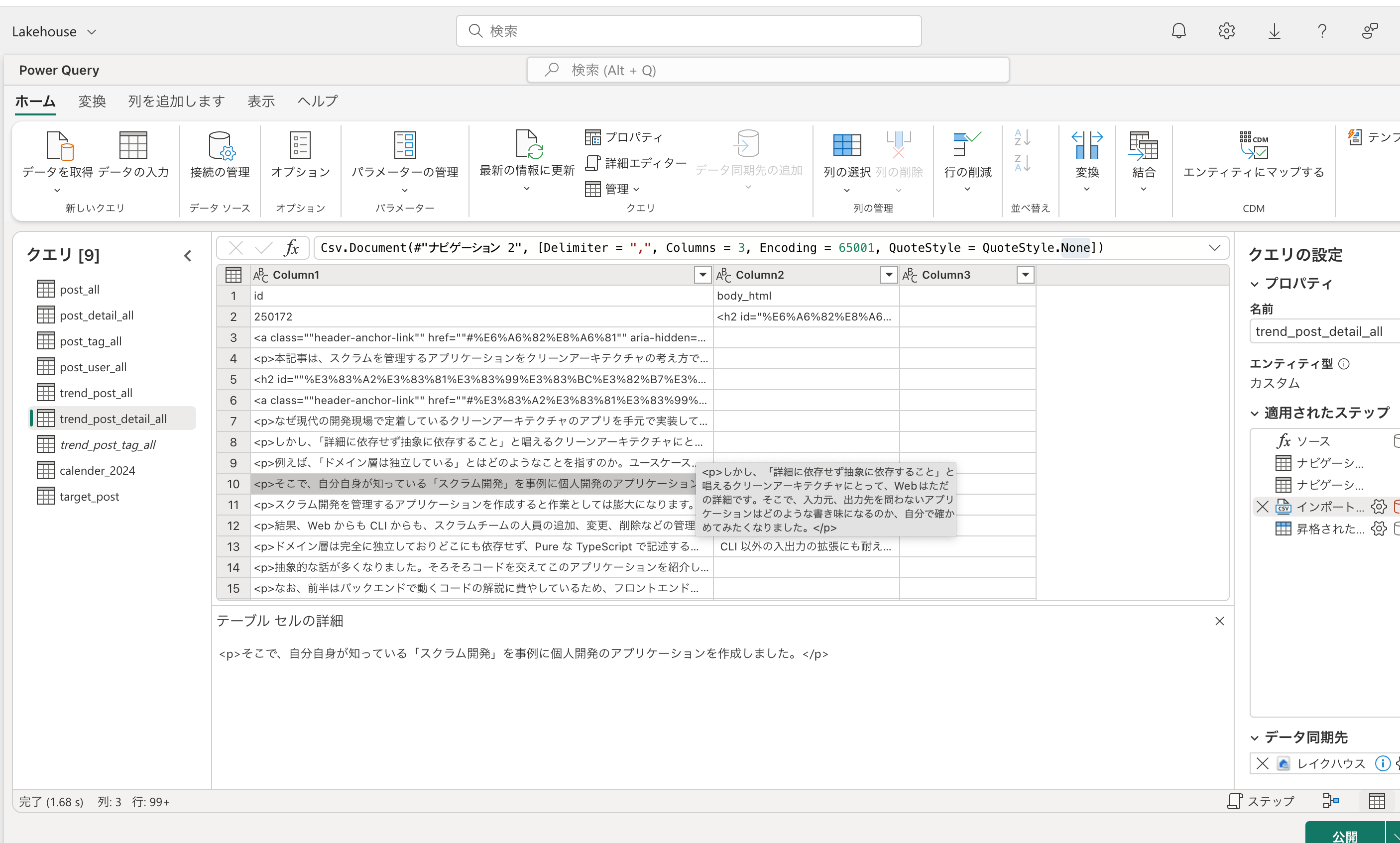Click the download icon in top bar
Image resolution: width=1400 pixels, height=843 pixels.
click(x=1275, y=31)
